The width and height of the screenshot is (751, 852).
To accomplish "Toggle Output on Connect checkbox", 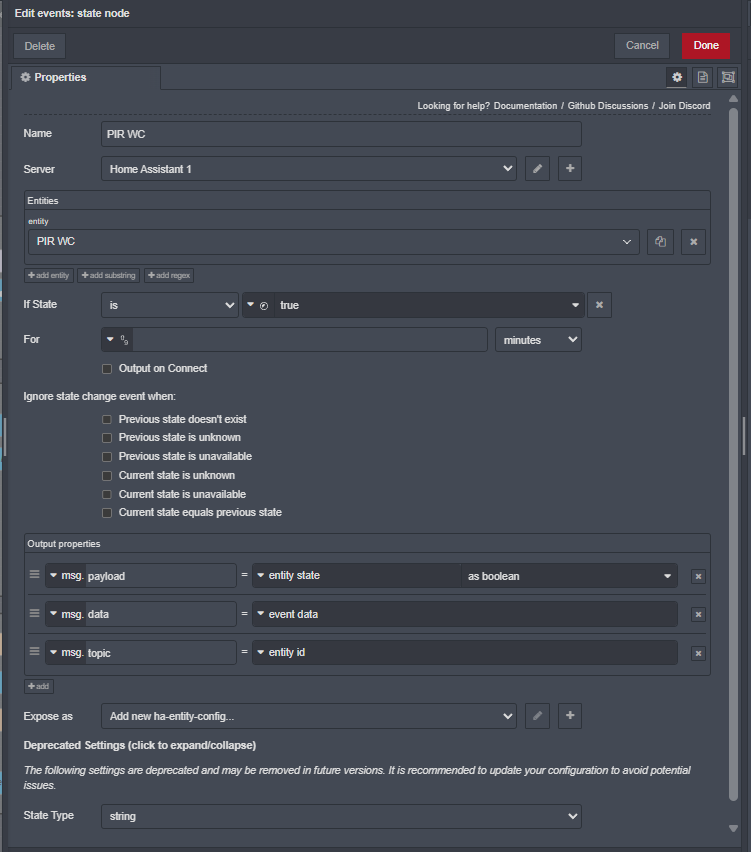I will pyautogui.click(x=107, y=369).
